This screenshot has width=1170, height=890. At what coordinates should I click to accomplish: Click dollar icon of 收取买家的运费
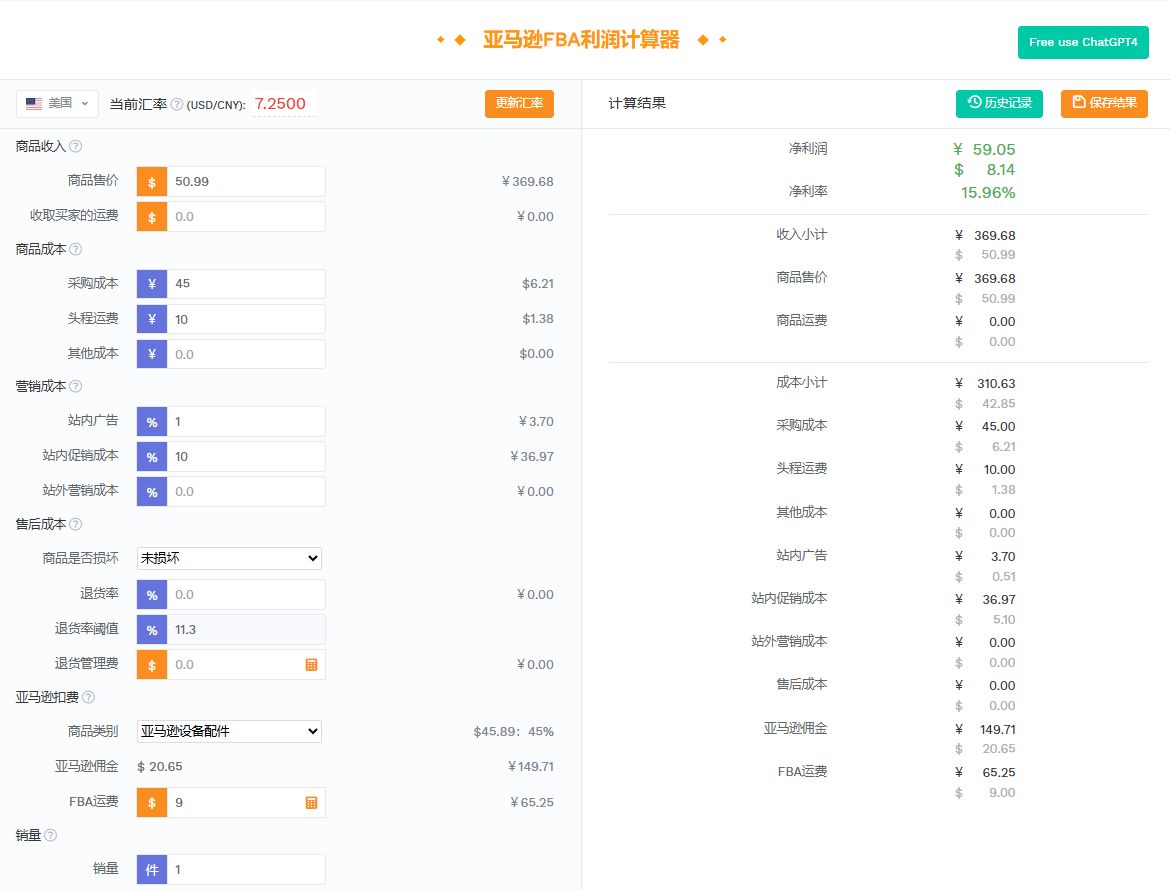point(151,216)
